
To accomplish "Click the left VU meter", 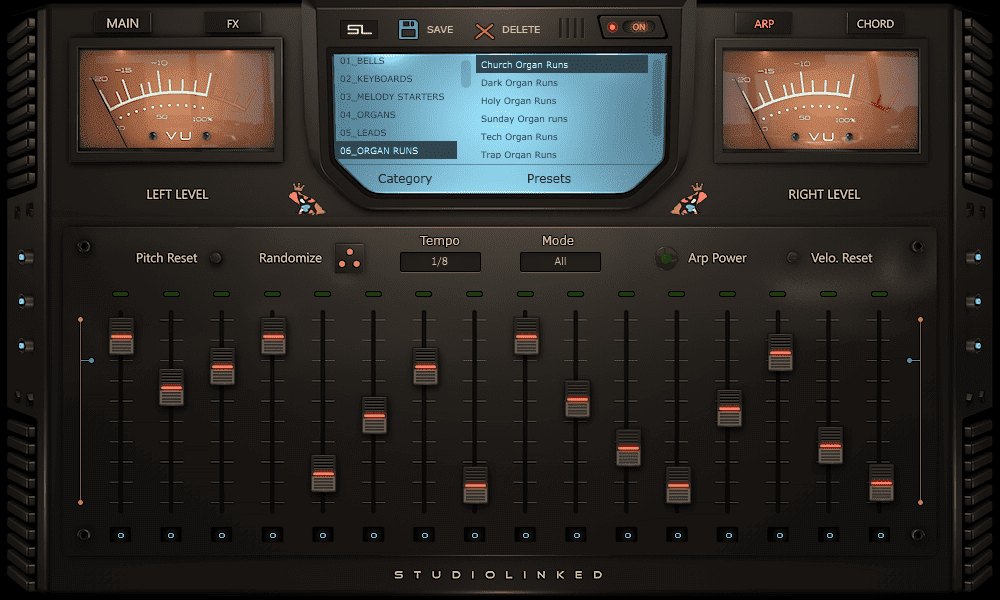I will [177, 99].
